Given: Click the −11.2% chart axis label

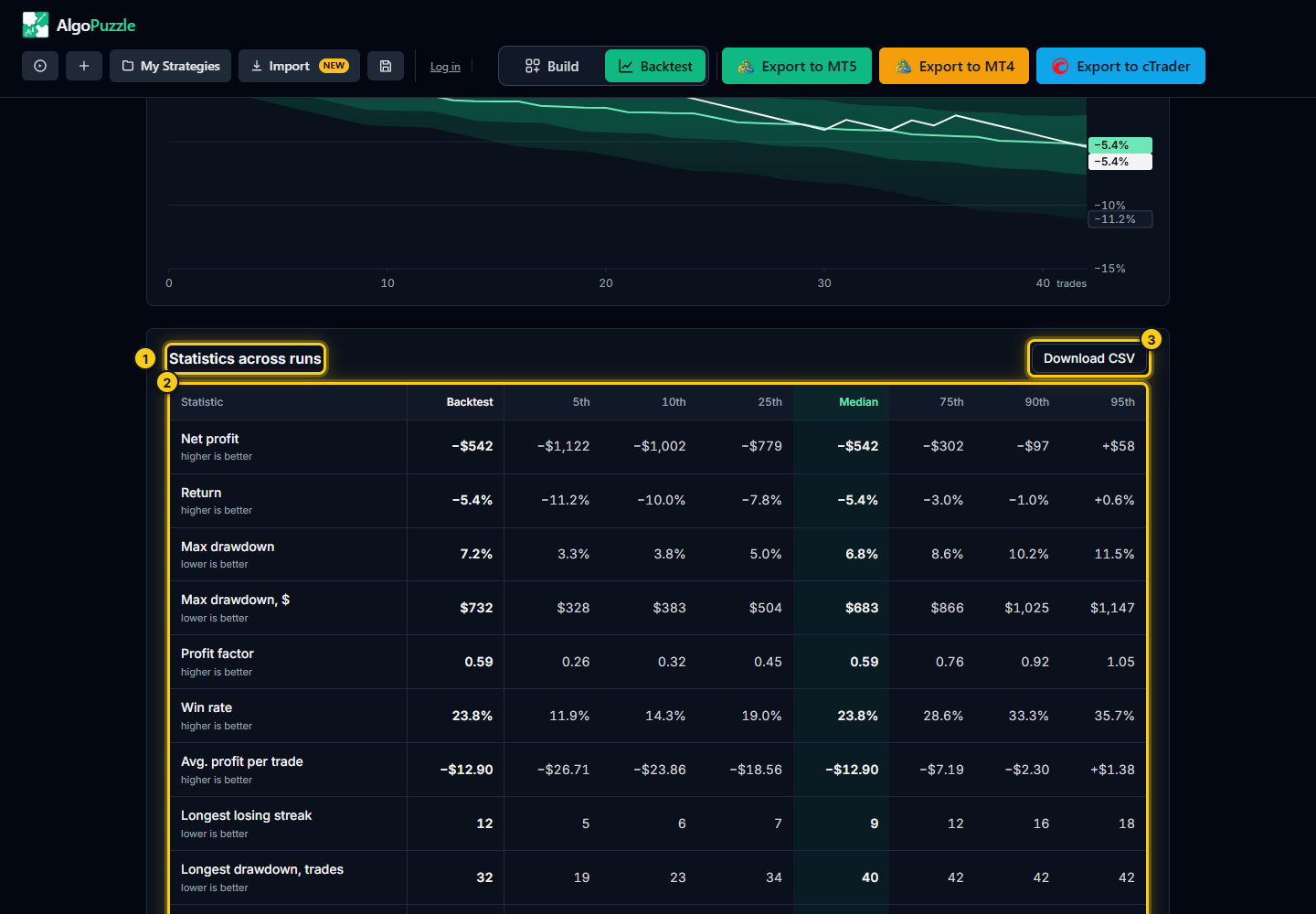Looking at the screenshot, I should coord(1120,219).
